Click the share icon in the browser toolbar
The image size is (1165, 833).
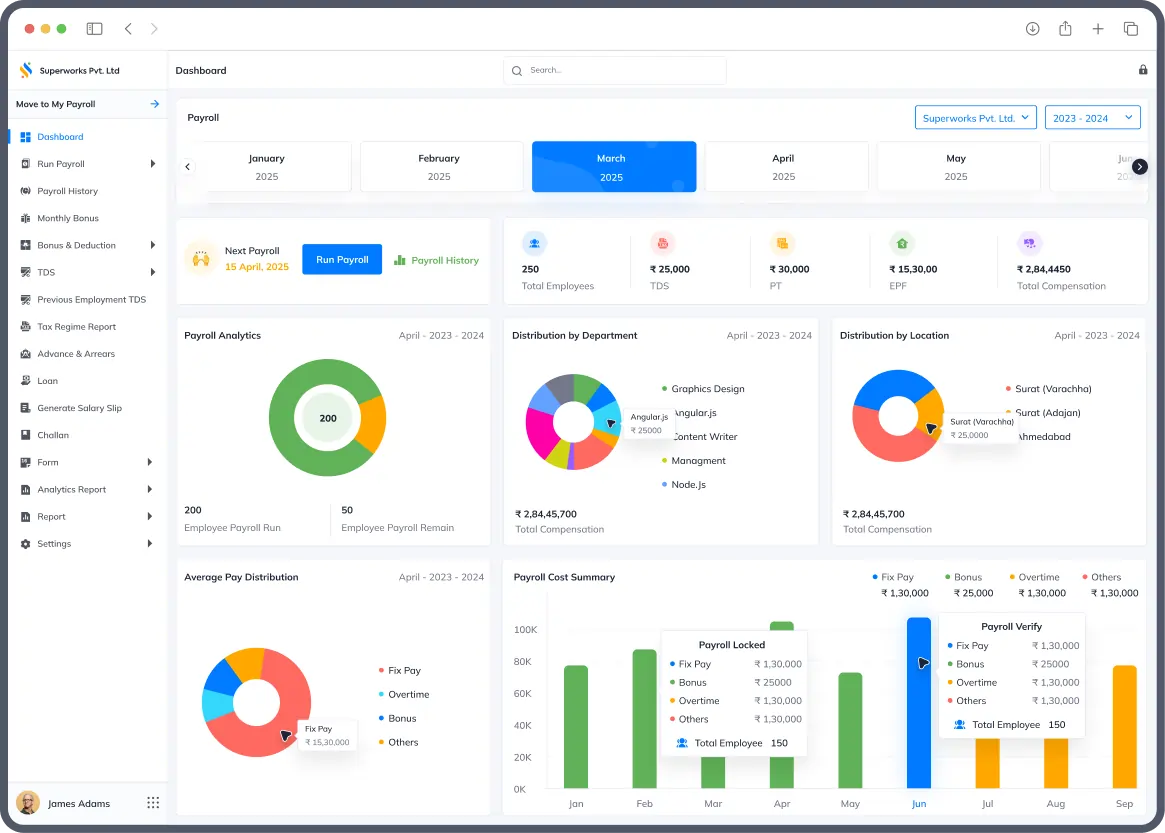click(1065, 29)
